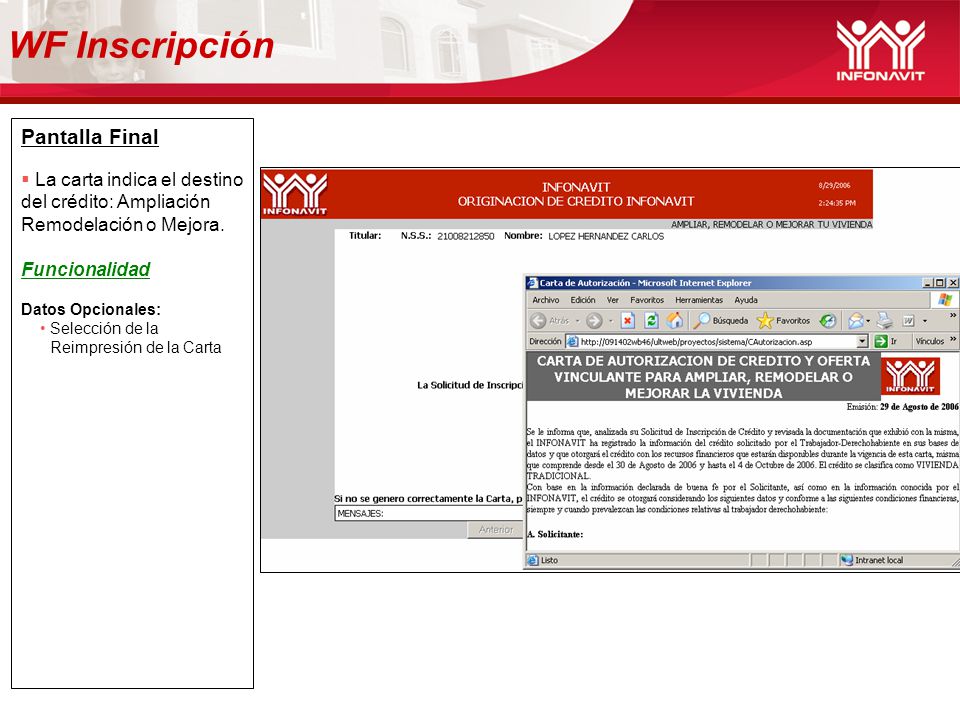This screenshot has height=720, width=960.
Task: Click the Listo status page icon
Action: pos(533,560)
